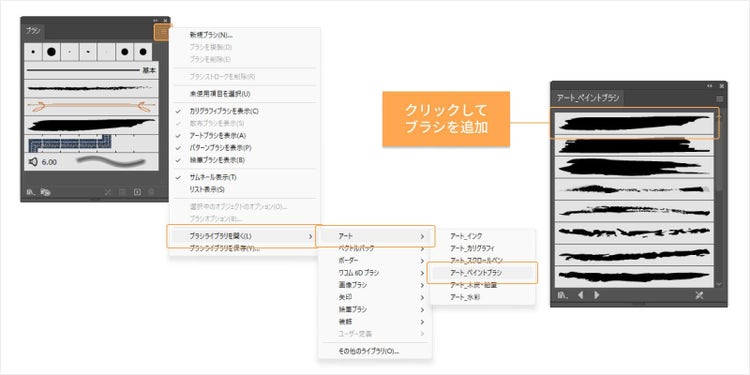The width and height of the screenshot is (750, 375).
Task: Expand ブラシライブラリを開く(L) submenu
Action: coord(243,236)
